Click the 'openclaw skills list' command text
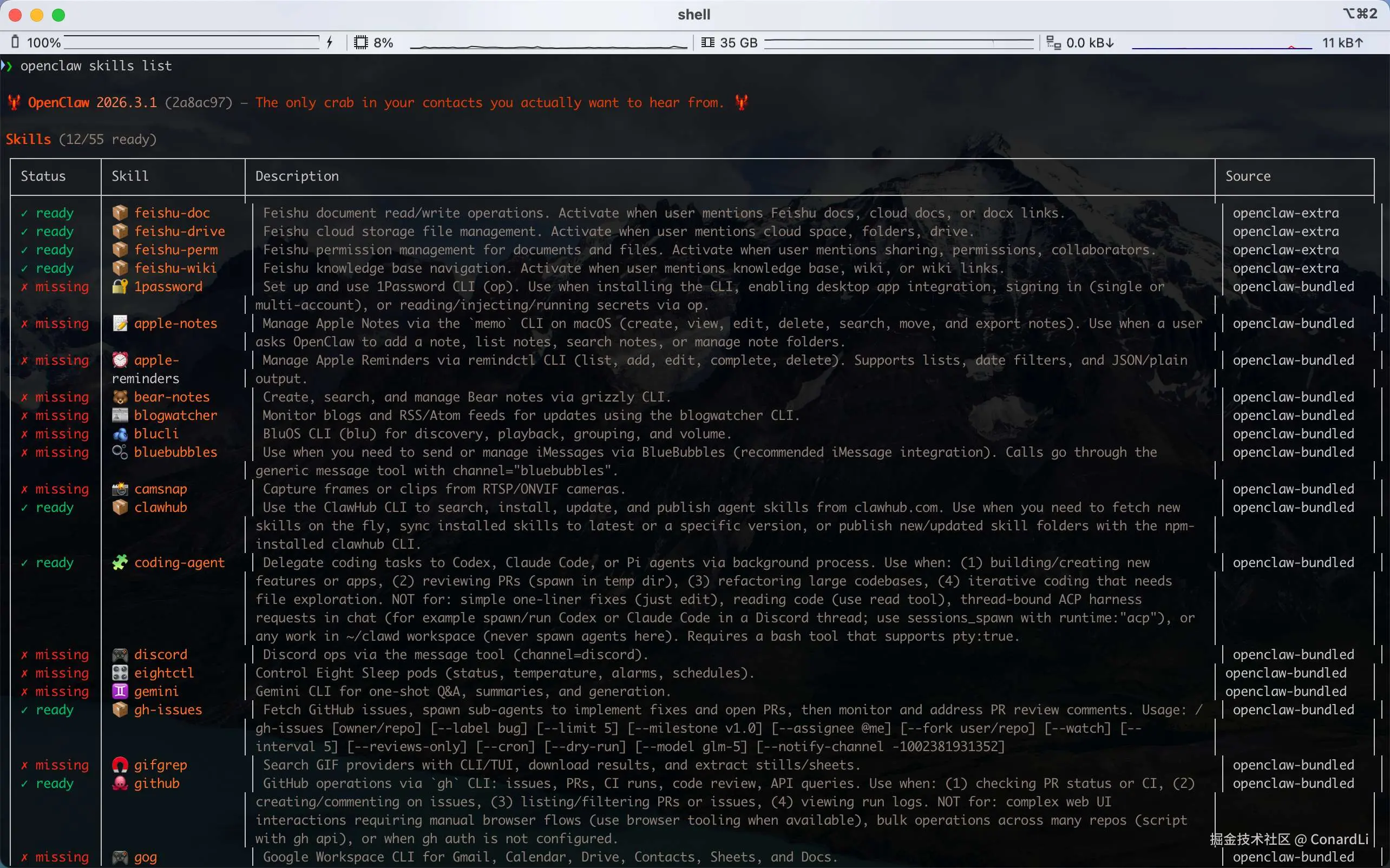Screen dimensions: 1390x868 (96, 66)
